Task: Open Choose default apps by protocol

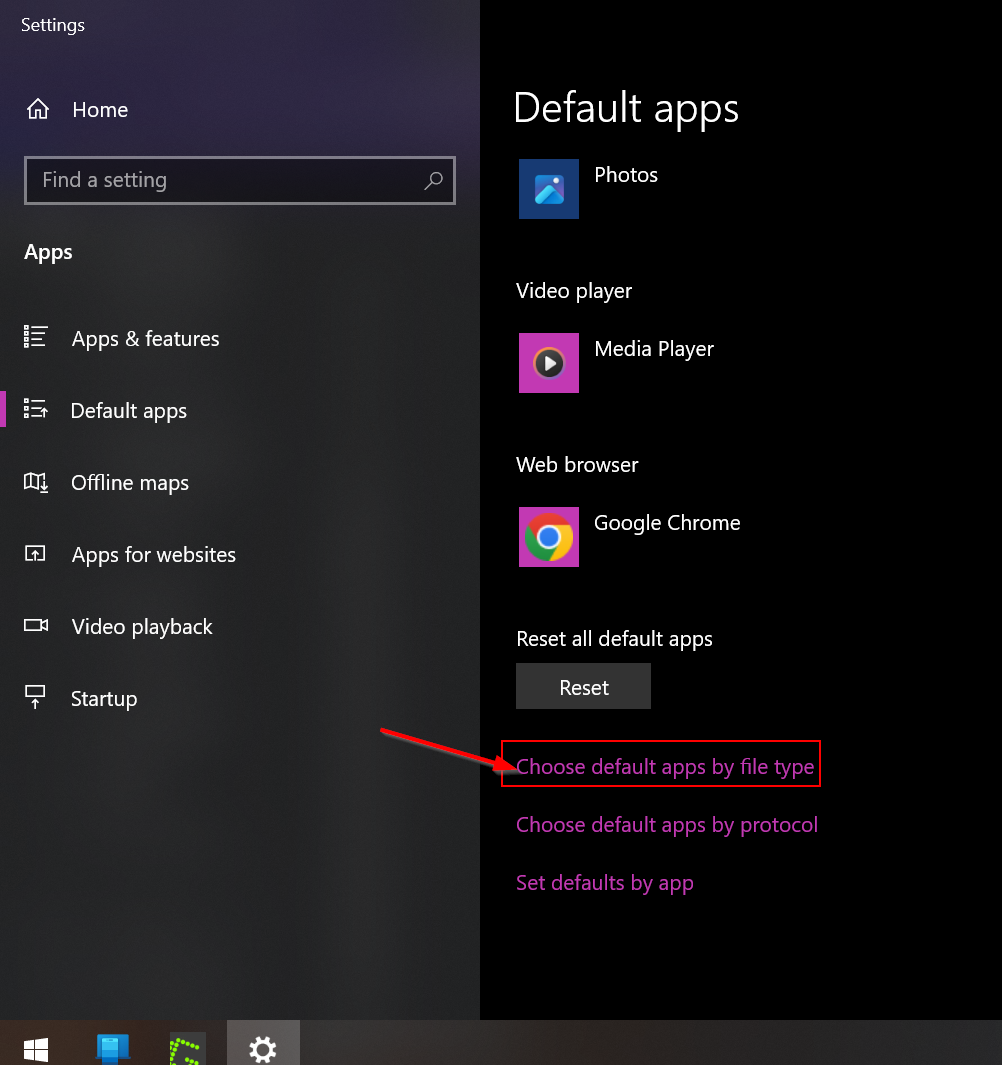Action: pyautogui.click(x=667, y=825)
